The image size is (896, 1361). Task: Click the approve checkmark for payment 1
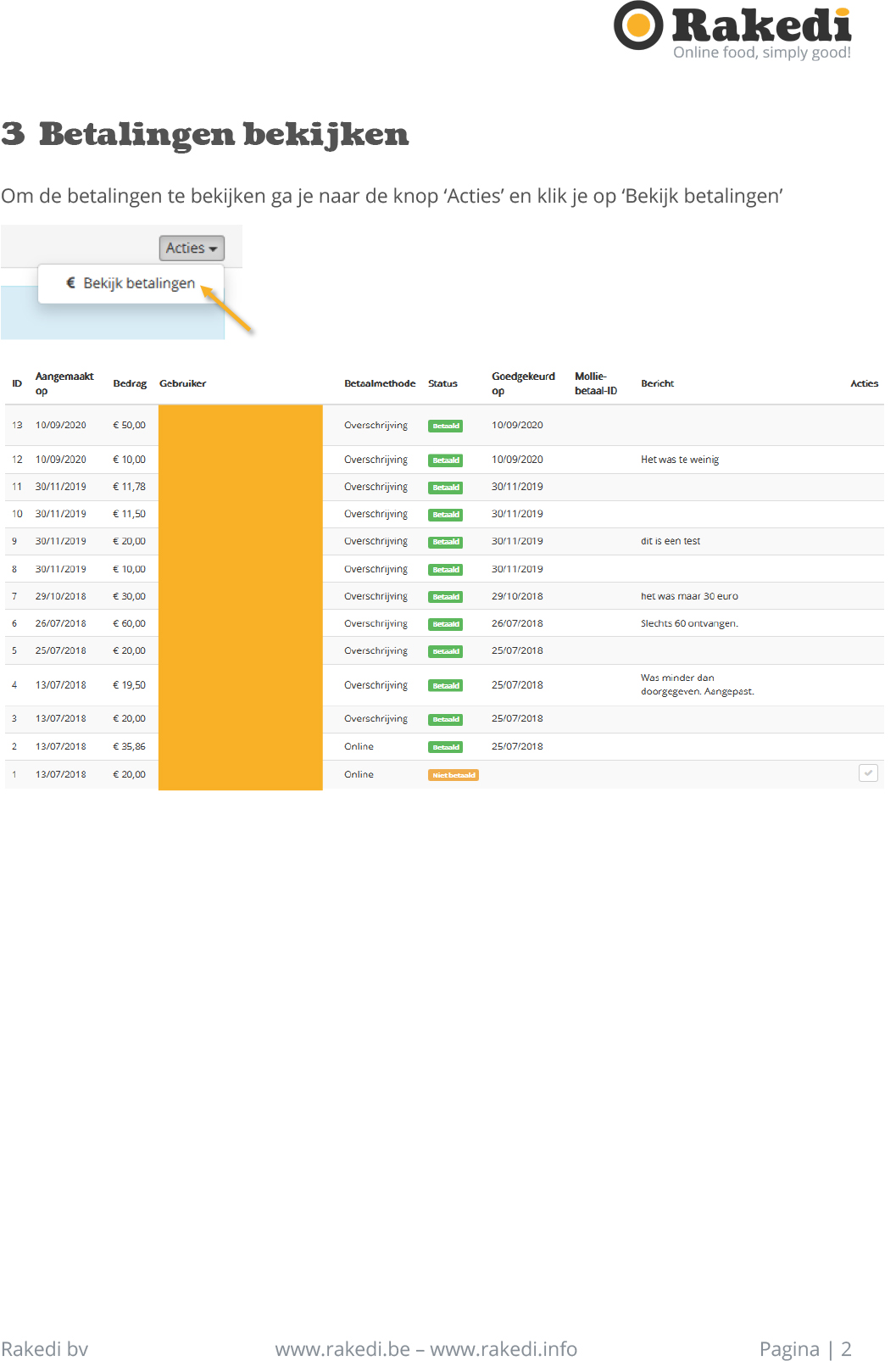[867, 773]
